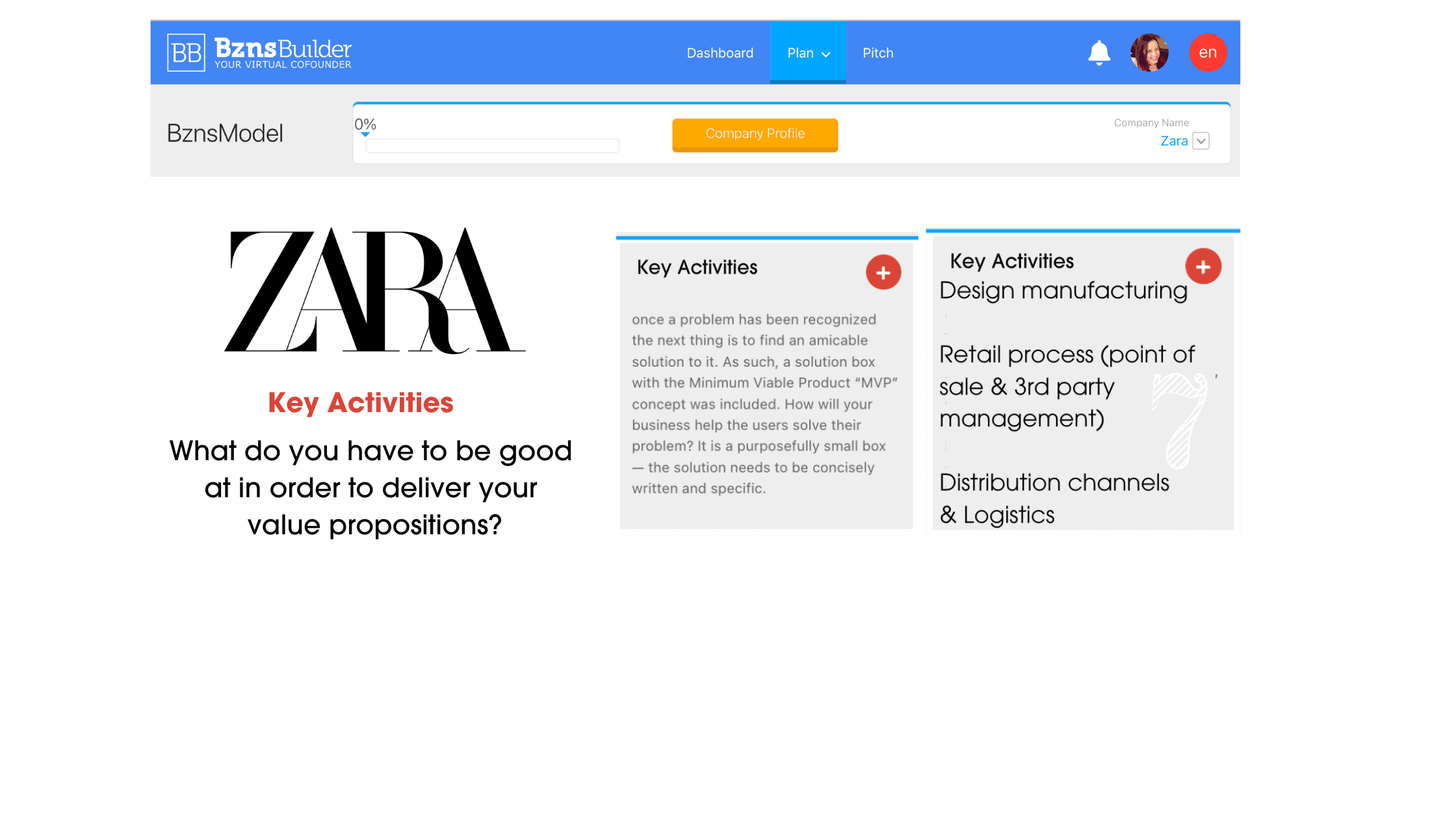1456x819 pixels.
Task: Click the Company Profile button
Action: click(755, 134)
